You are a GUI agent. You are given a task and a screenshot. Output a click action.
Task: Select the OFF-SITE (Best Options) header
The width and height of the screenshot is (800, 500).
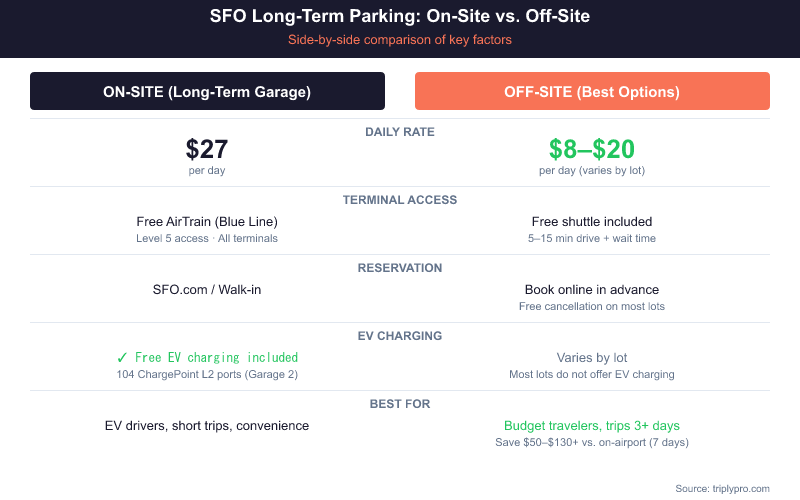pos(592,91)
